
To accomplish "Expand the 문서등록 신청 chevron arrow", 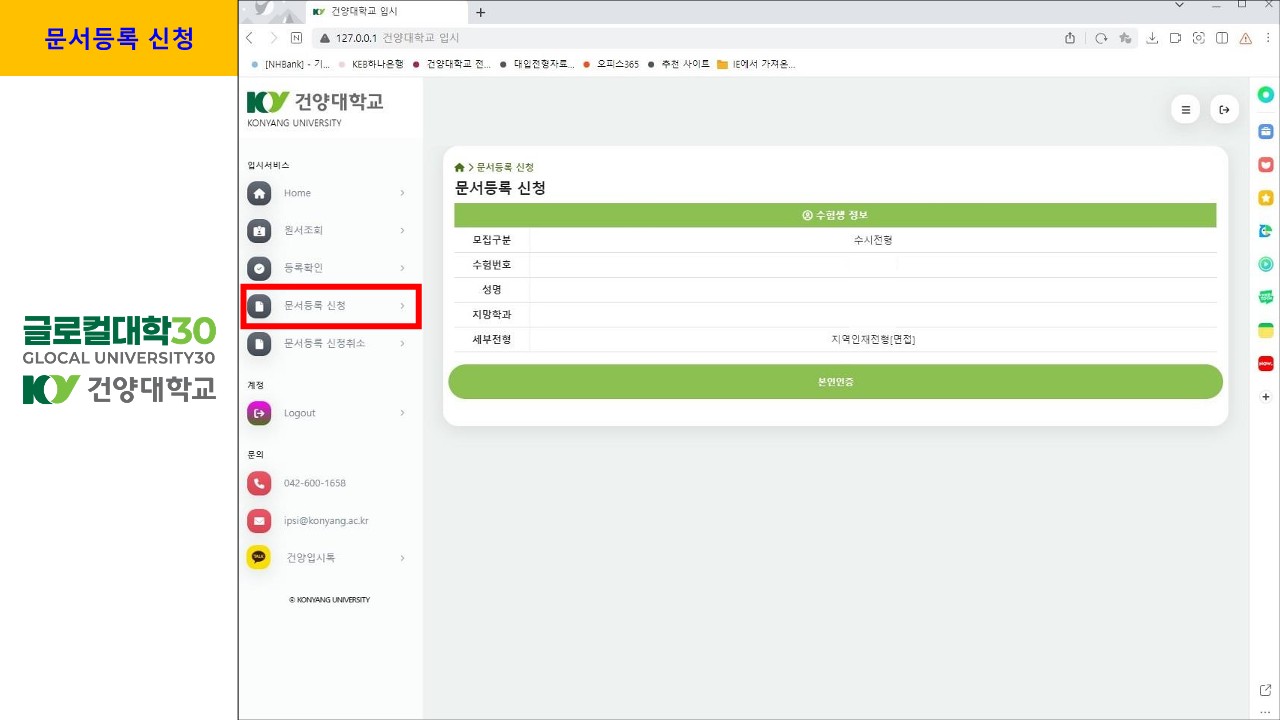I will tap(402, 306).
